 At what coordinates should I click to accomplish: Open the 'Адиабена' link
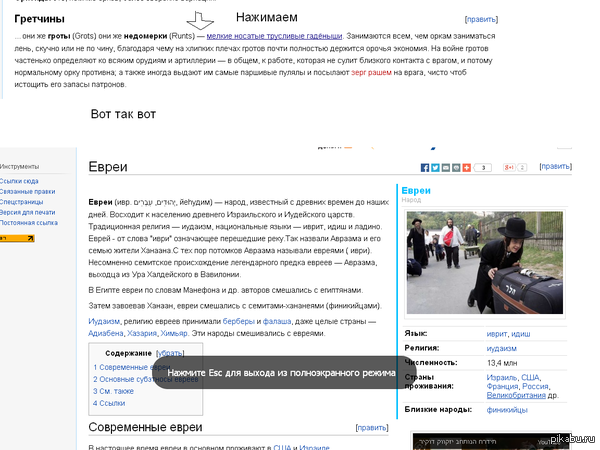(106, 333)
